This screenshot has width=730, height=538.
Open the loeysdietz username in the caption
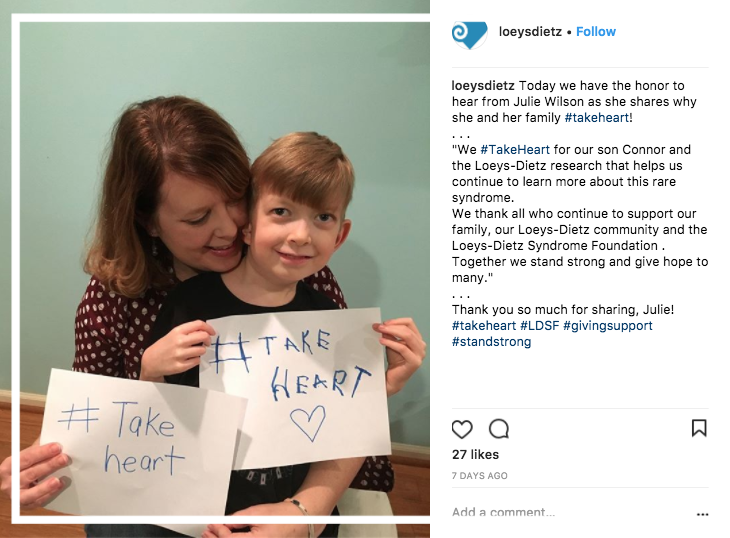pyautogui.click(x=483, y=86)
